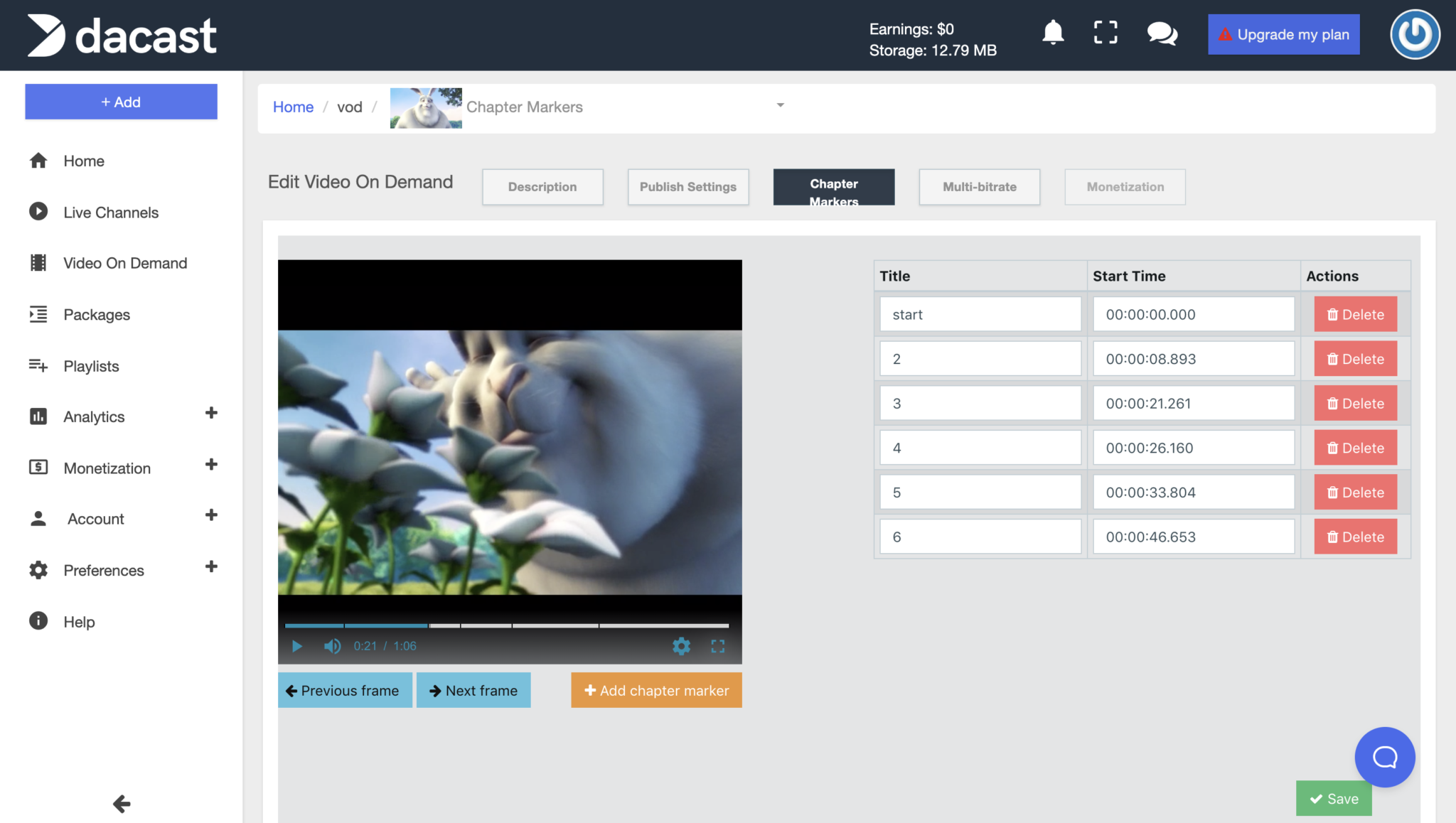Edit start time 00:00:00.000

1194,314
